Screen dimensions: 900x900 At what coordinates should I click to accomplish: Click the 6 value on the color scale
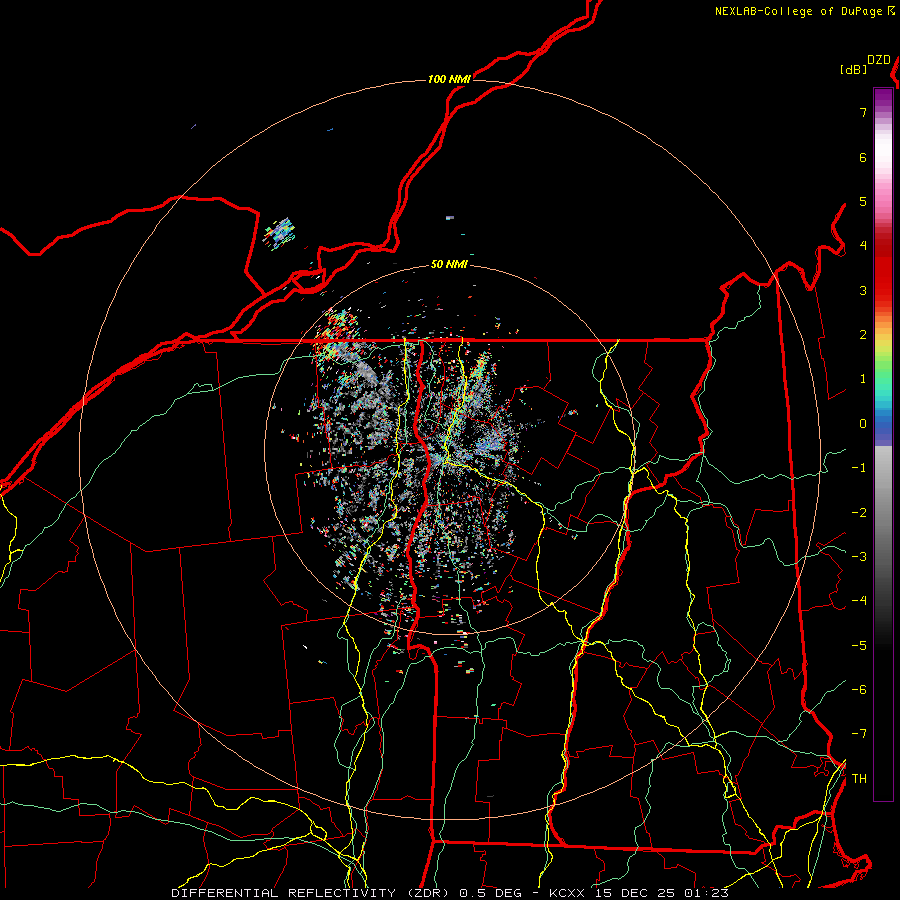(x=863, y=157)
